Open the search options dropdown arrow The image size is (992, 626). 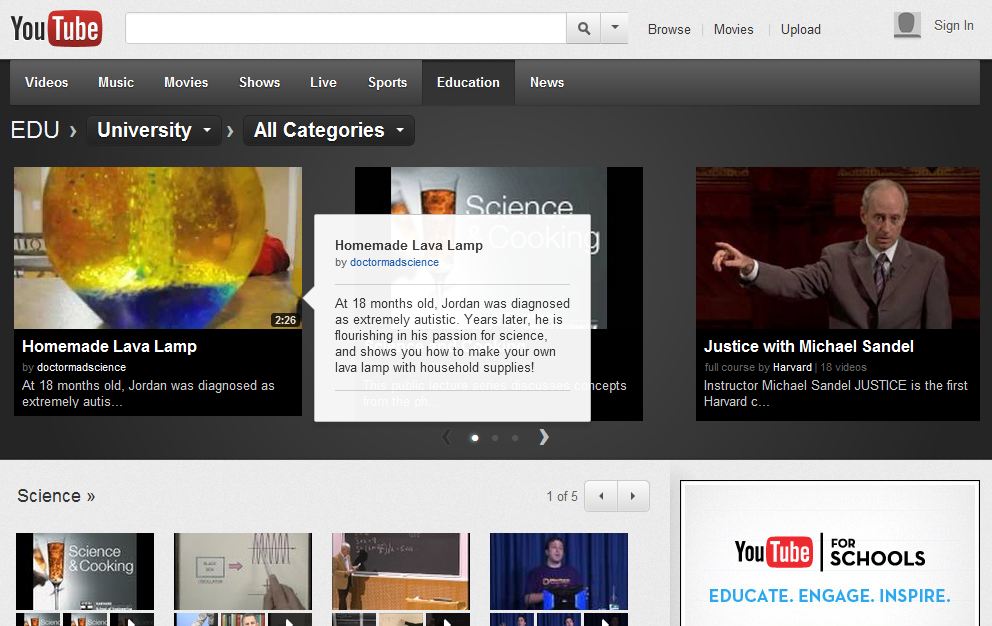(x=614, y=28)
